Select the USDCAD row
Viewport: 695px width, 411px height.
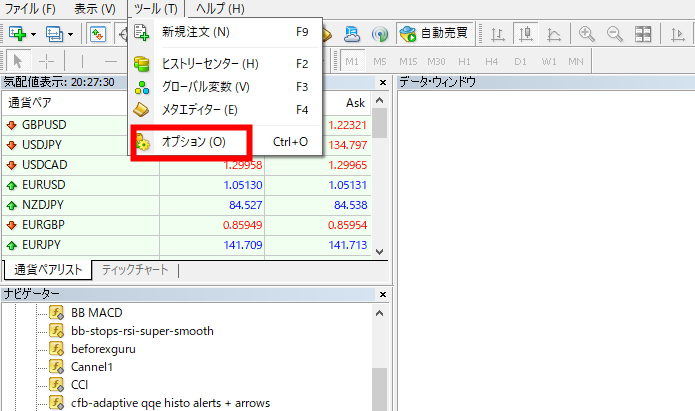pyautogui.click(x=186, y=165)
